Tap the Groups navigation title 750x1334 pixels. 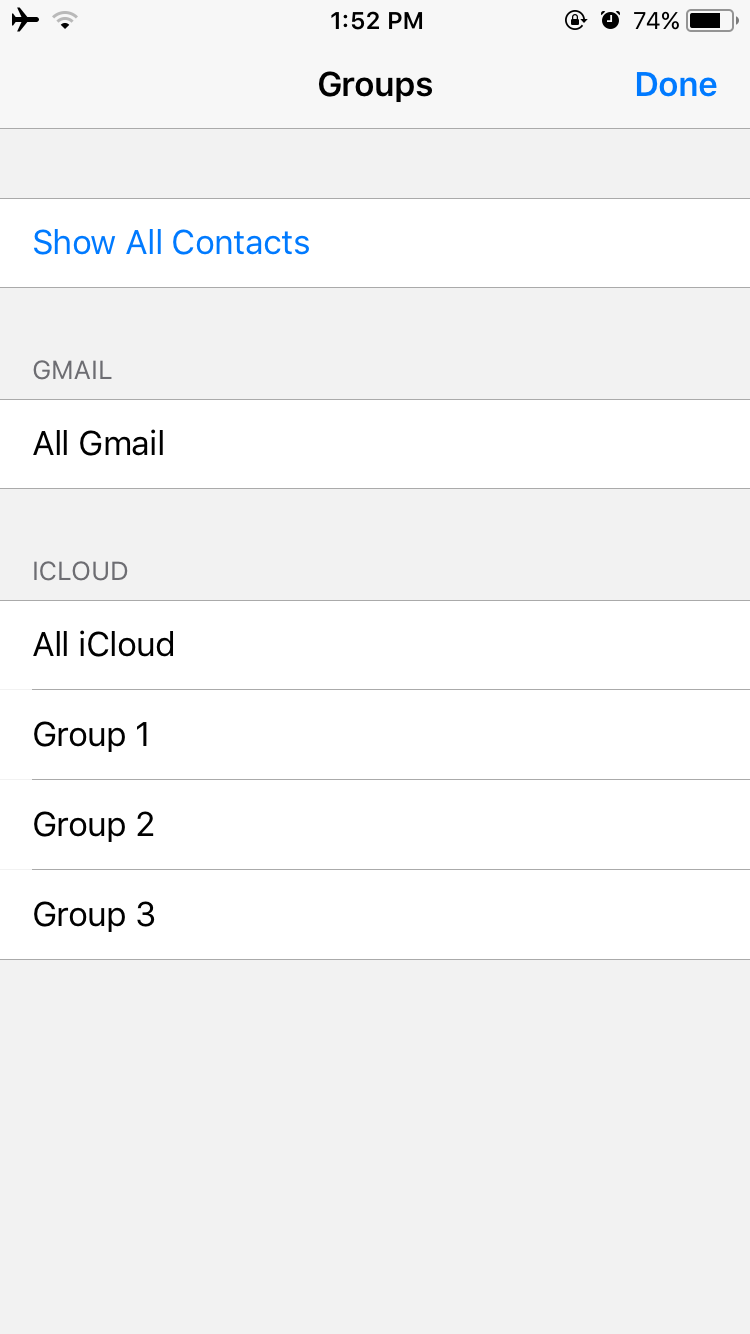[375, 85]
